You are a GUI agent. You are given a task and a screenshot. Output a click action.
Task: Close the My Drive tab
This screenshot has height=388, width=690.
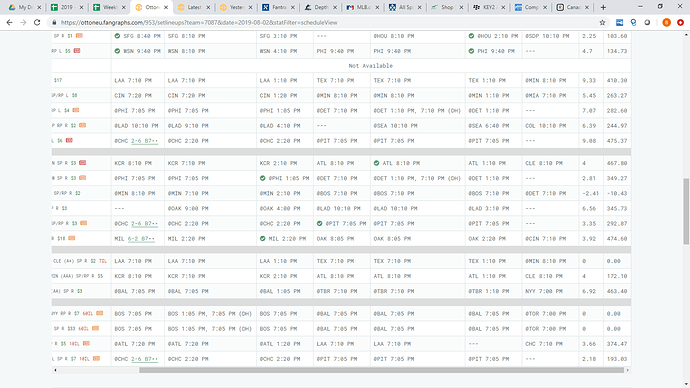(39, 7)
